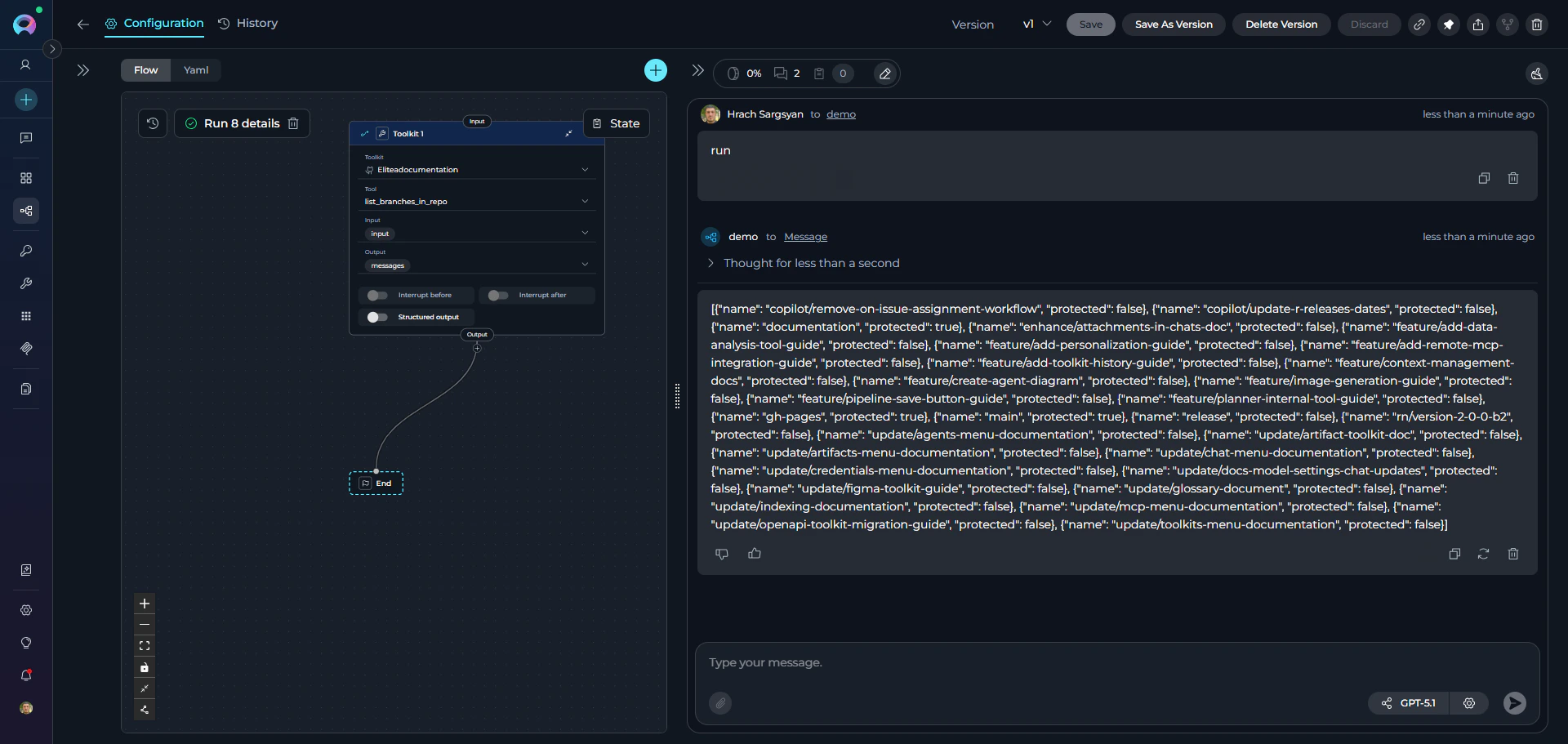Toggle Interrupt after switch
Image resolution: width=1568 pixels, height=744 pixels.
click(x=498, y=296)
